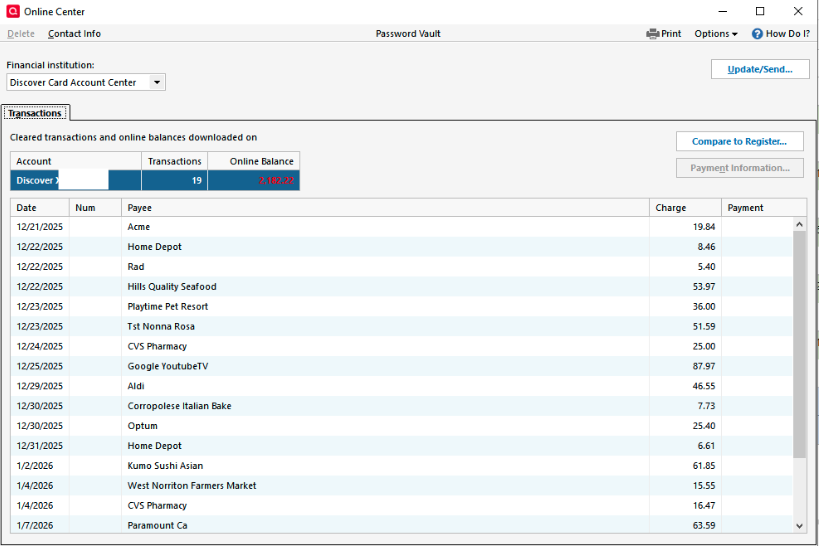
Task: Click the 2,182.22 online balance value
Action: (276, 181)
